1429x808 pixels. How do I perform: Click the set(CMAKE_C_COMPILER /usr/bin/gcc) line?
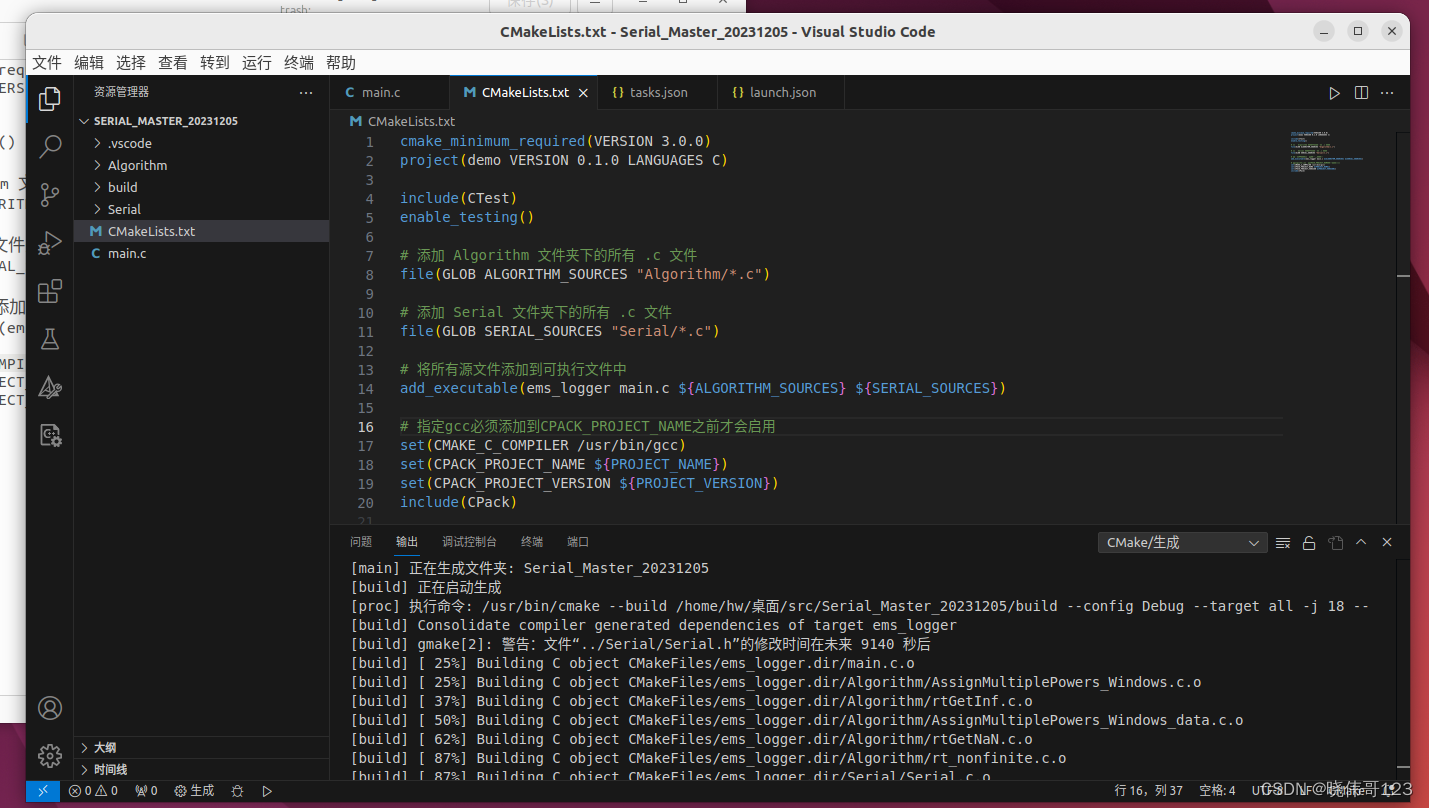click(x=543, y=445)
